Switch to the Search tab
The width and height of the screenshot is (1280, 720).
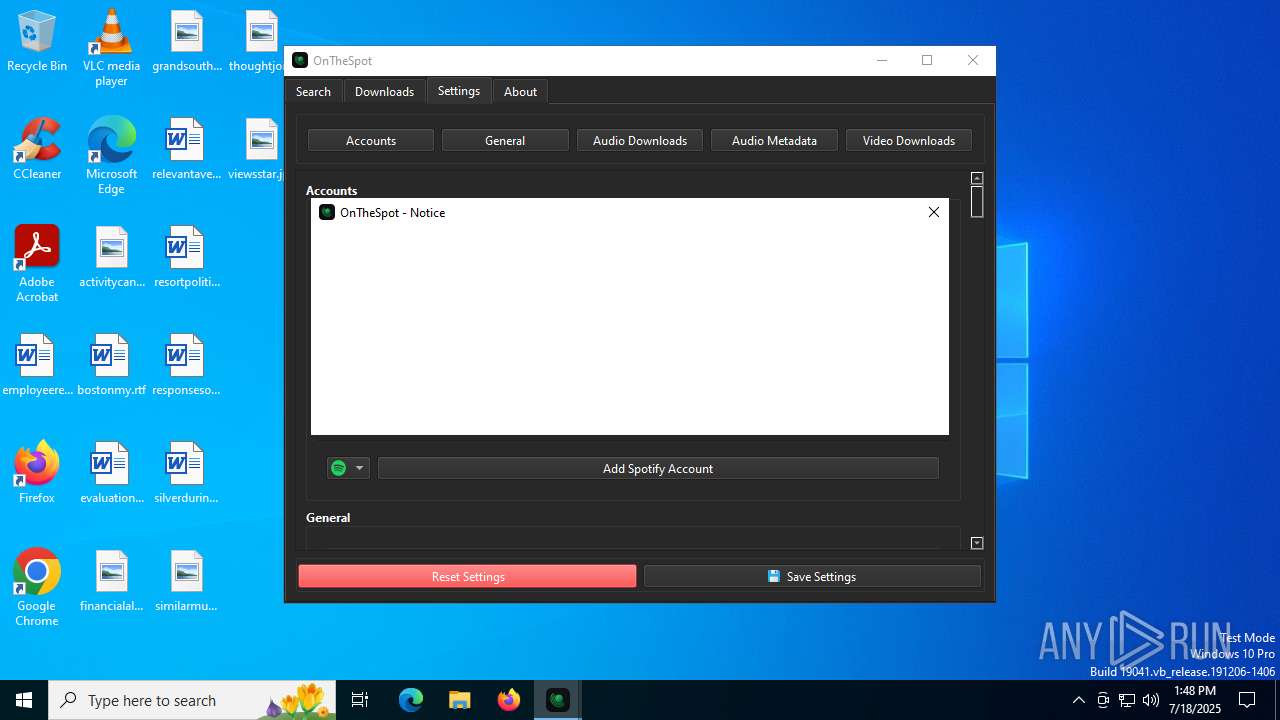coord(313,91)
